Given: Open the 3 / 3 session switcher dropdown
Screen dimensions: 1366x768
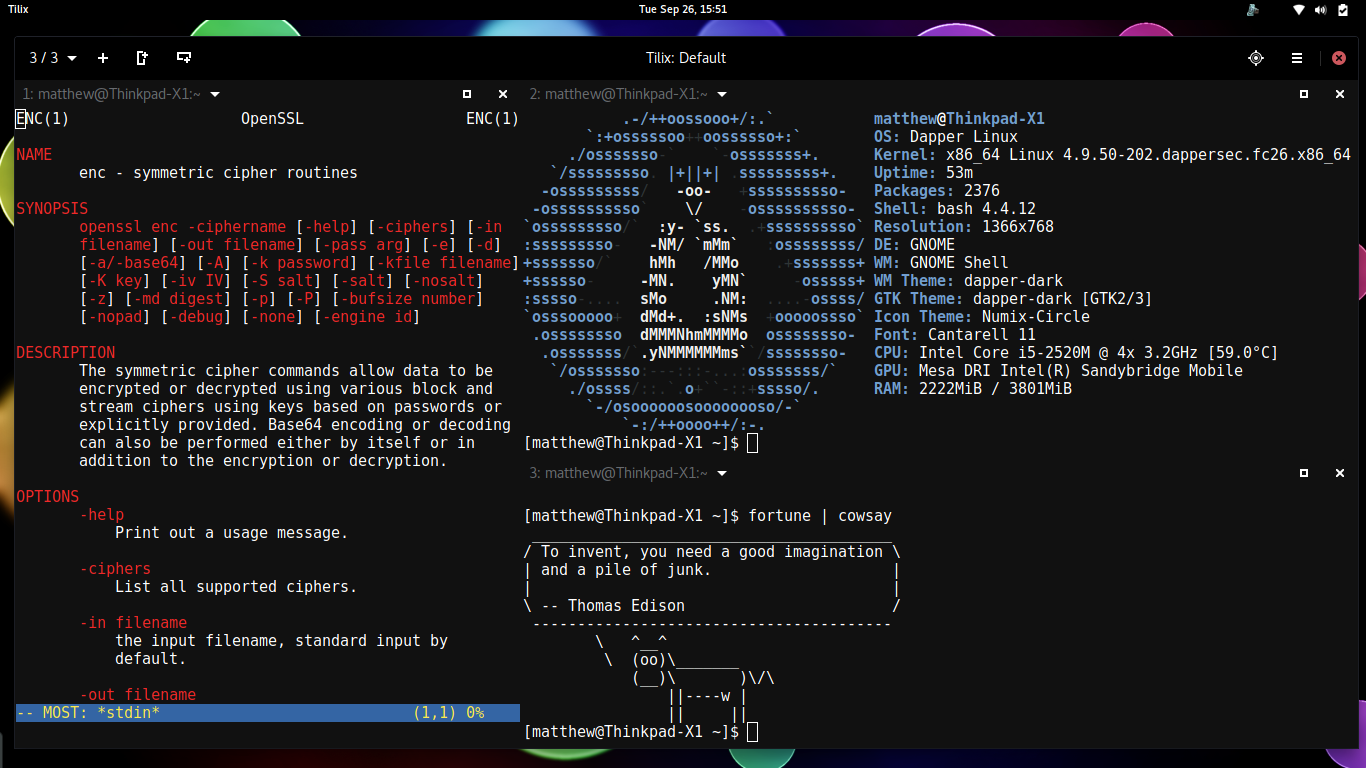Looking at the screenshot, I should pos(52,58).
